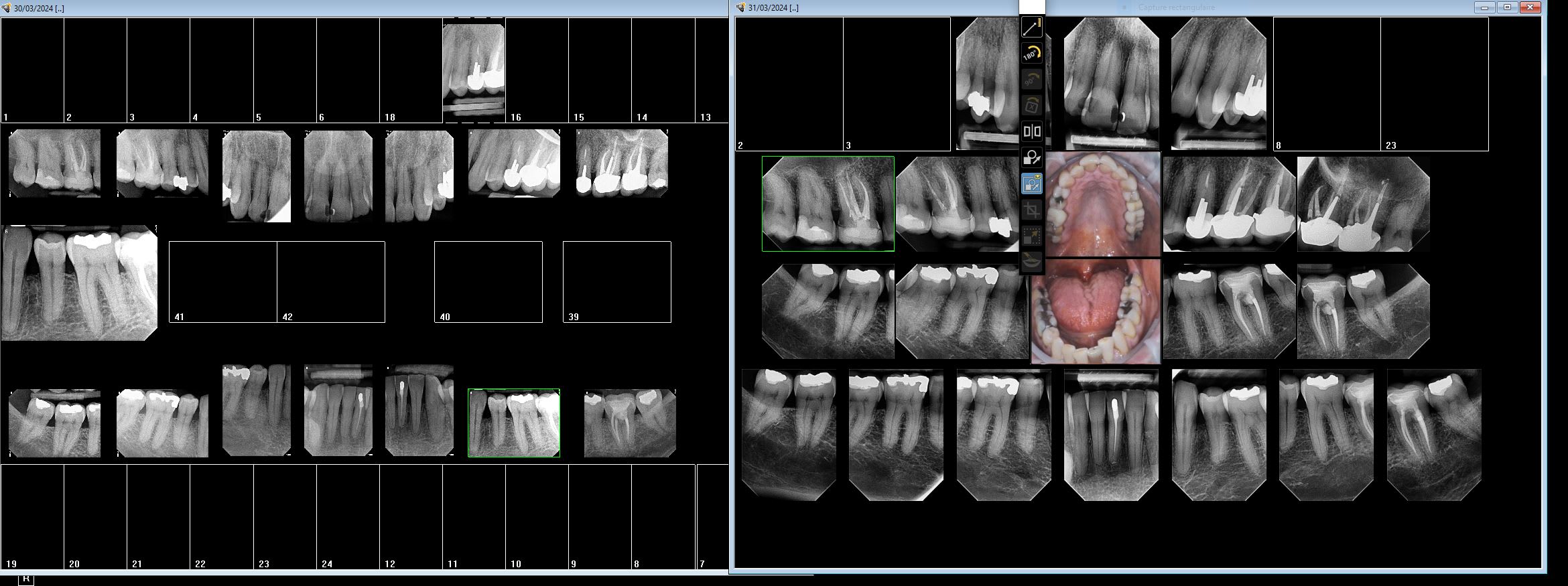This screenshot has height=586, width=1568.
Task: Click the reset rotation X icon
Action: (x=1032, y=105)
